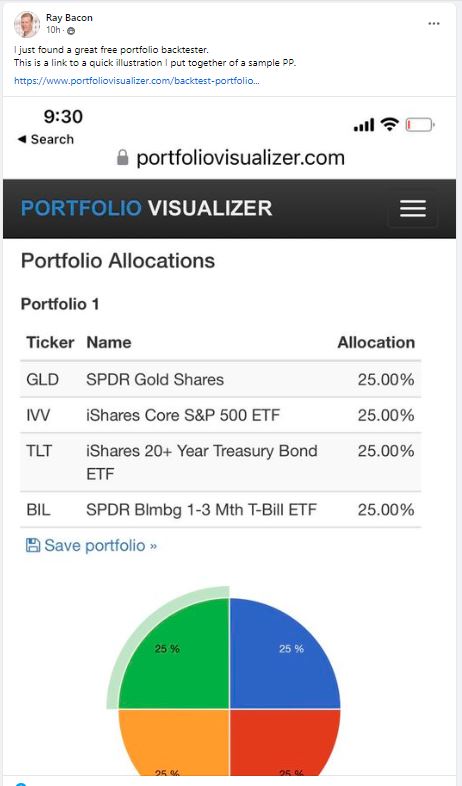Click the Save portfolio floppy disk icon
This screenshot has height=786, width=462.
33,545
